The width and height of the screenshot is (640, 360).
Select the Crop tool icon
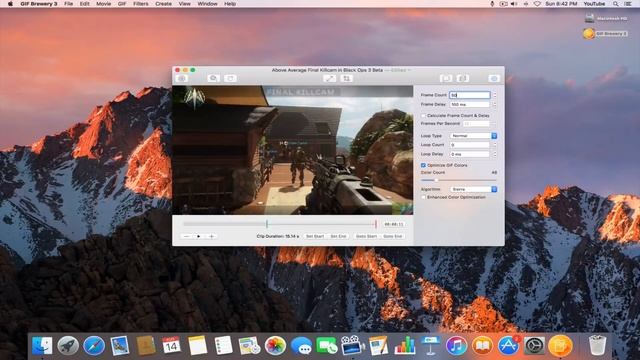click(x=347, y=78)
